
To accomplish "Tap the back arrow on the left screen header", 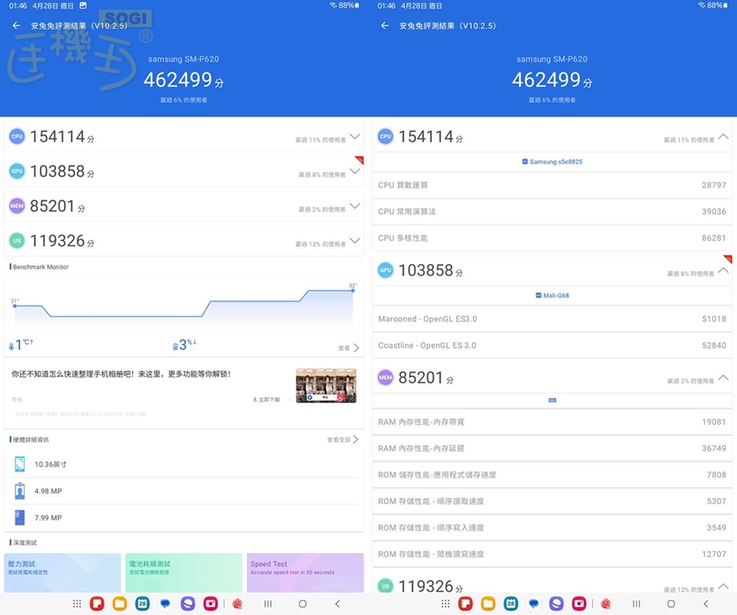I will click(x=16, y=25).
